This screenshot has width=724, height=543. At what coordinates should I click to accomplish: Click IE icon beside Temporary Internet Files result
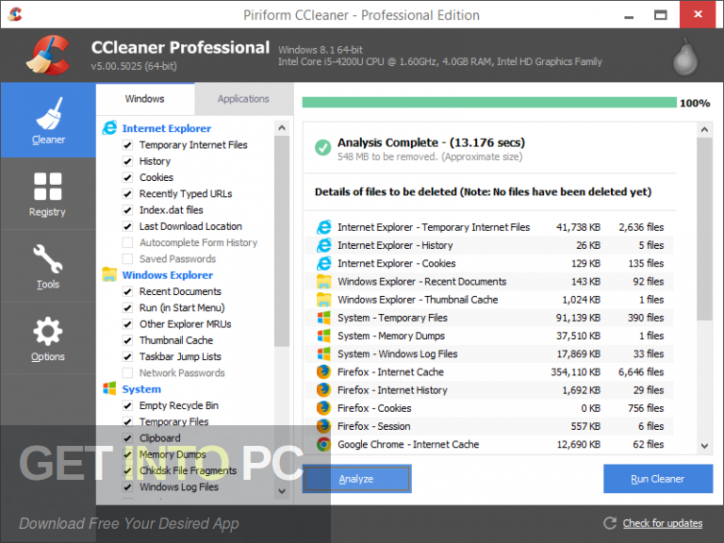click(x=324, y=227)
